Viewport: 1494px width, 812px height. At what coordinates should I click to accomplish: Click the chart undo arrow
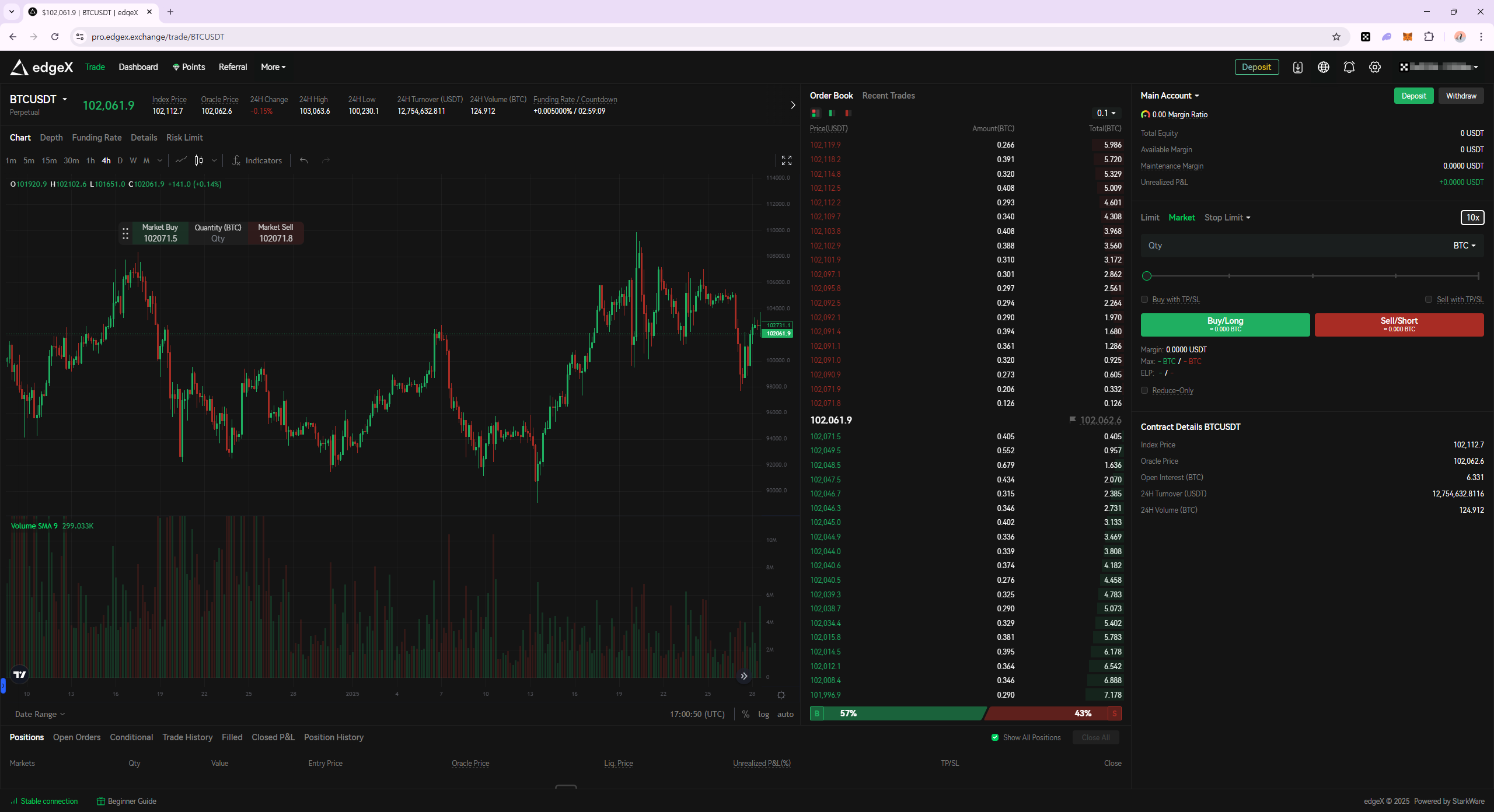coord(303,160)
